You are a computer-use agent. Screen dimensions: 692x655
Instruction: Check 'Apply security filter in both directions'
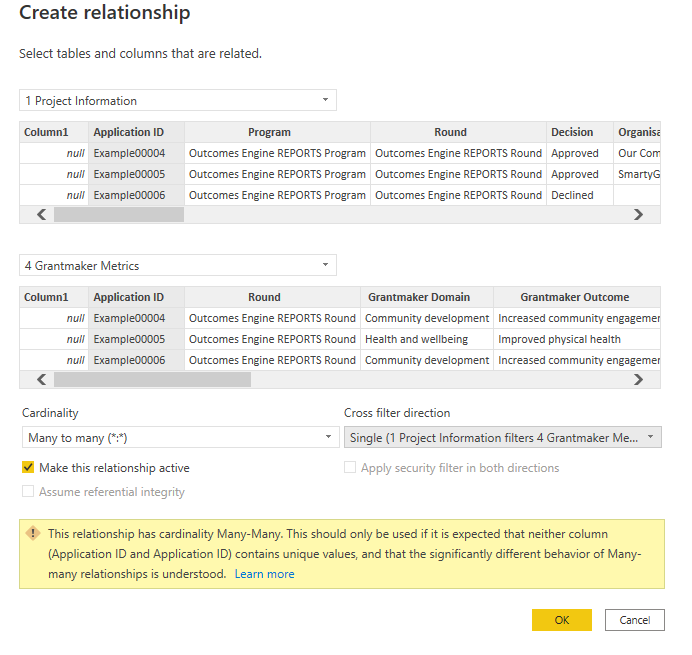point(350,468)
